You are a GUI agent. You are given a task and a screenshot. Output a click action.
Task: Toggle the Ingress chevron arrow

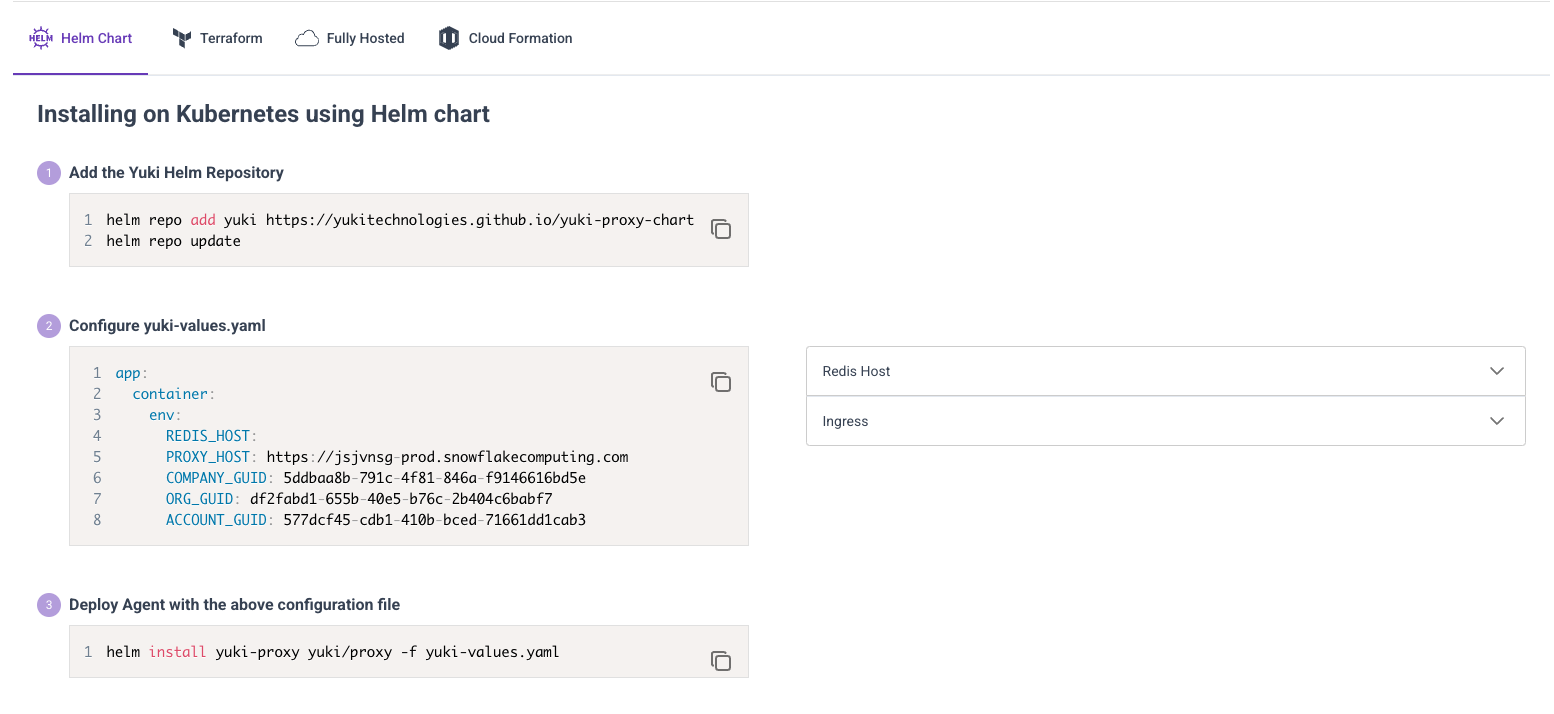click(1497, 421)
